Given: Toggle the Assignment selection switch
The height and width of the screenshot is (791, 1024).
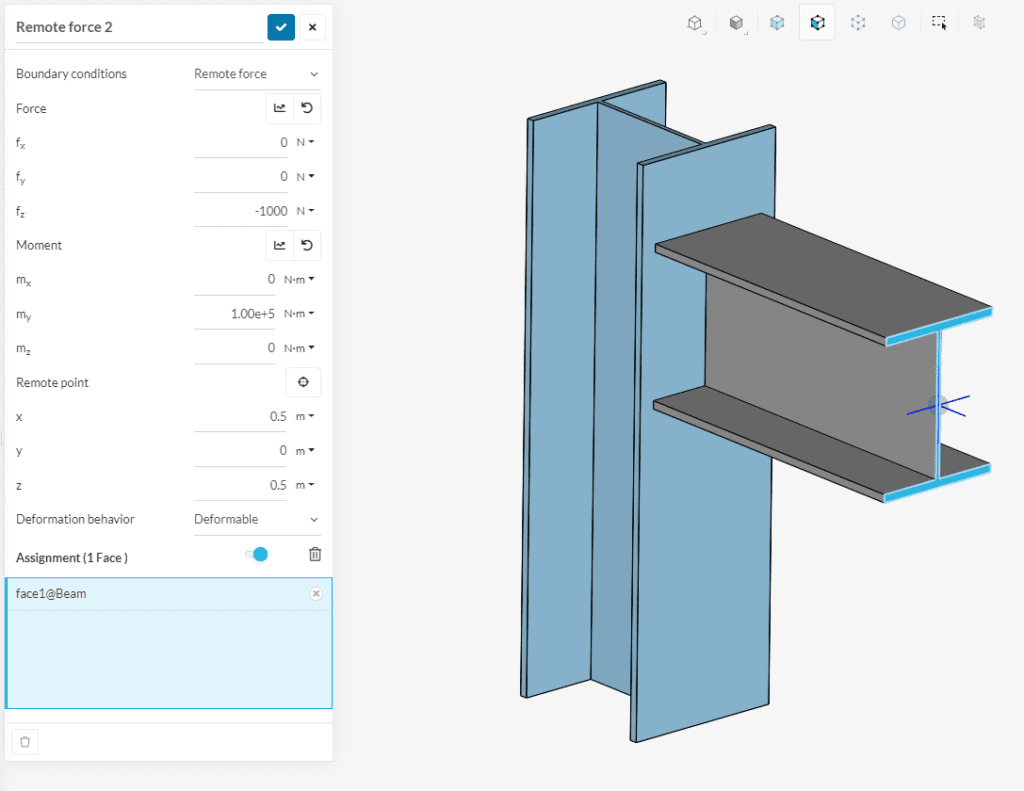Looking at the screenshot, I should click(257, 555).
